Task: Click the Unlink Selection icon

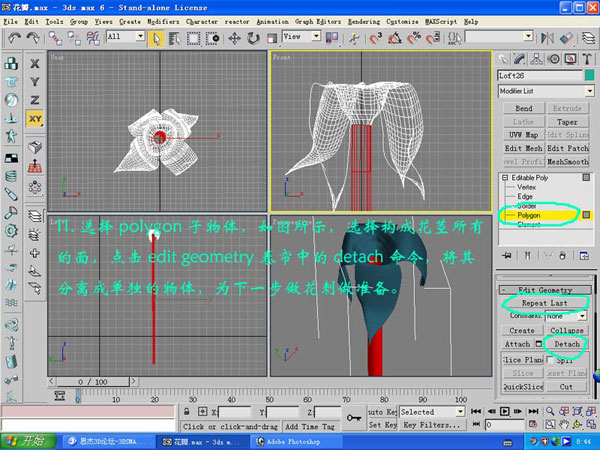Action: tap(74, 38)
